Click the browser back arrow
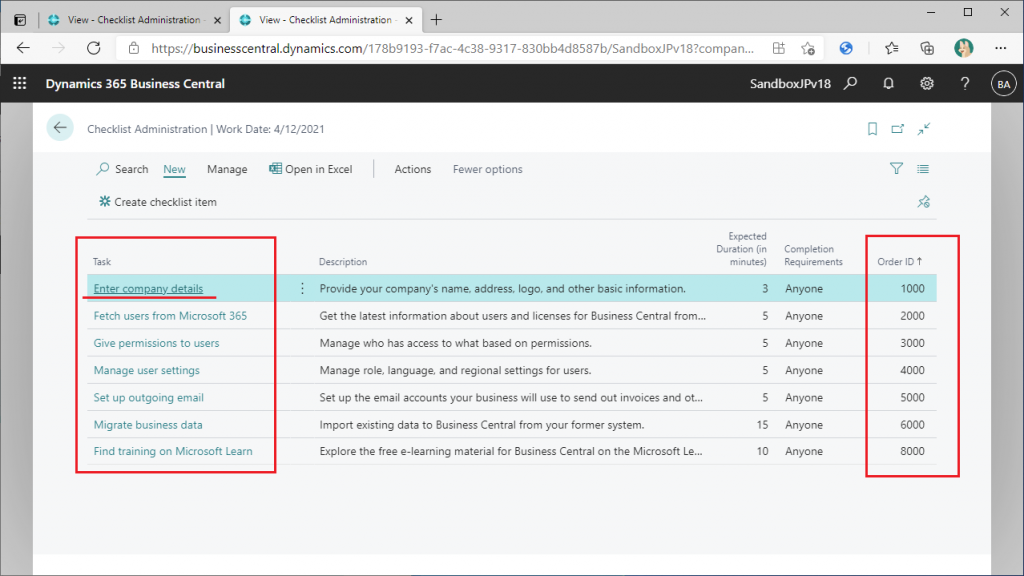The image size is (1024, 576). 24,48
